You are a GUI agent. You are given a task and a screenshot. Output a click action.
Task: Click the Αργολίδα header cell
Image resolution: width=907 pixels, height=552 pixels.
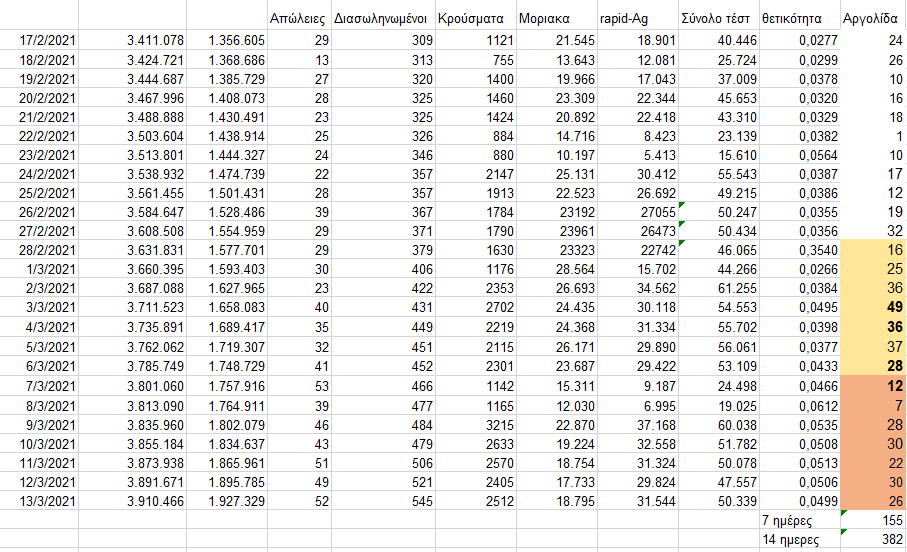(x=872, y=18)
